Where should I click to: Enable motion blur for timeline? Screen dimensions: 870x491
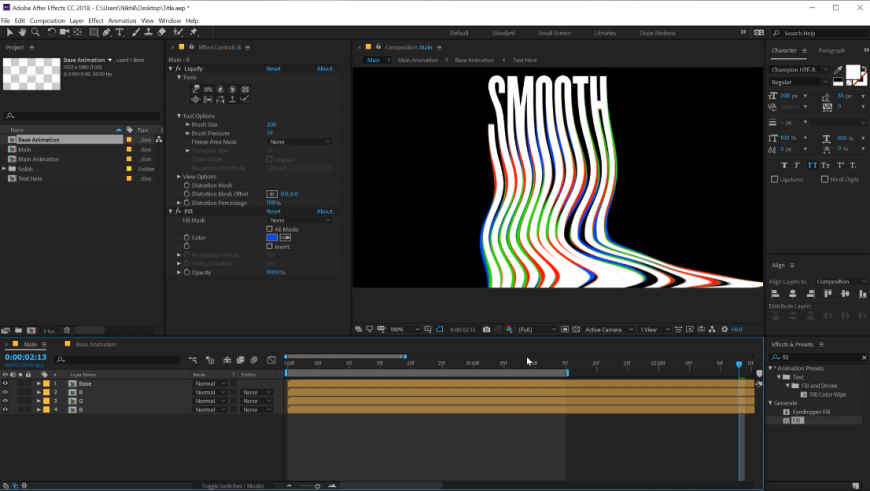click(x=254, y=360)
